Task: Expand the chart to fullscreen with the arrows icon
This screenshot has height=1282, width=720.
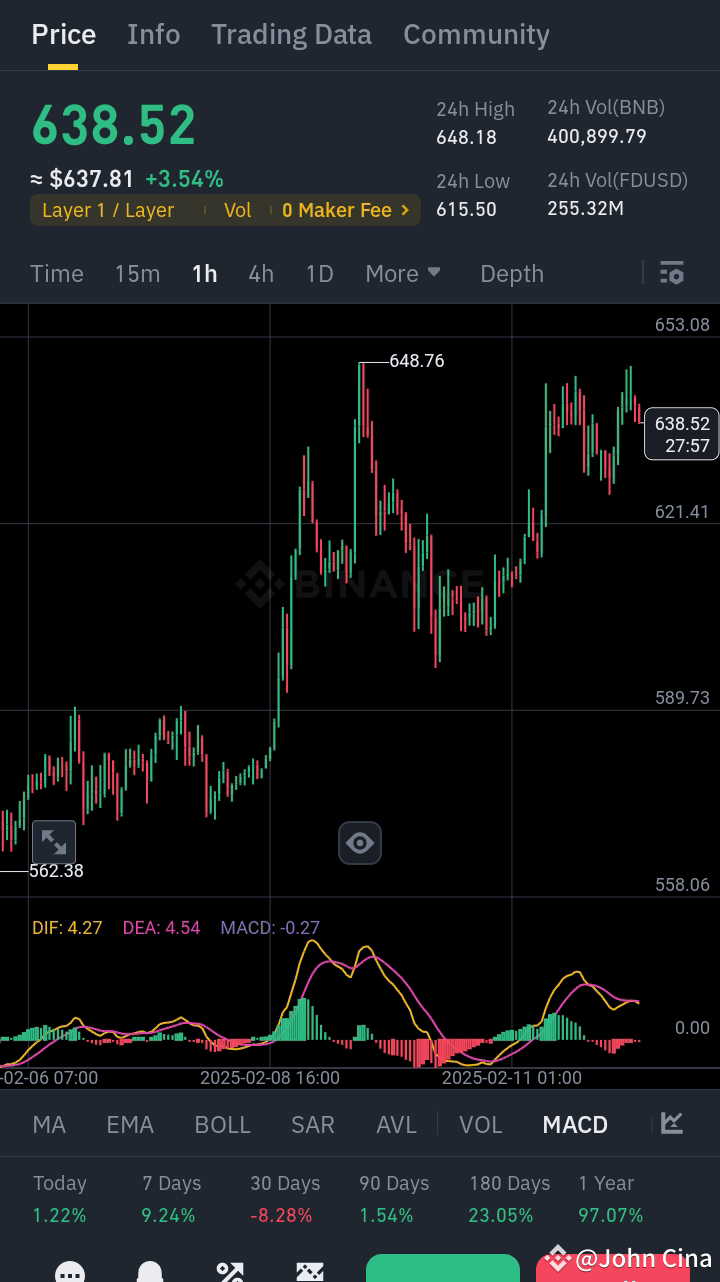Action: pyautogui.click(x=54, y=842)
